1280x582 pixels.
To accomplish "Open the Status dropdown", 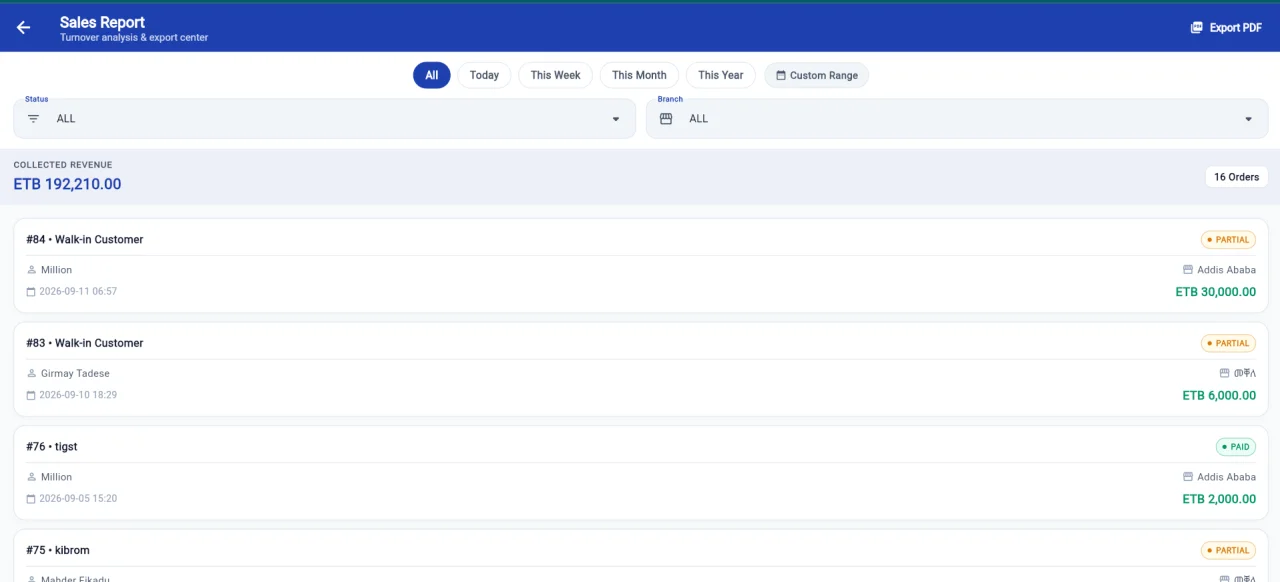I will pos(324,118).
